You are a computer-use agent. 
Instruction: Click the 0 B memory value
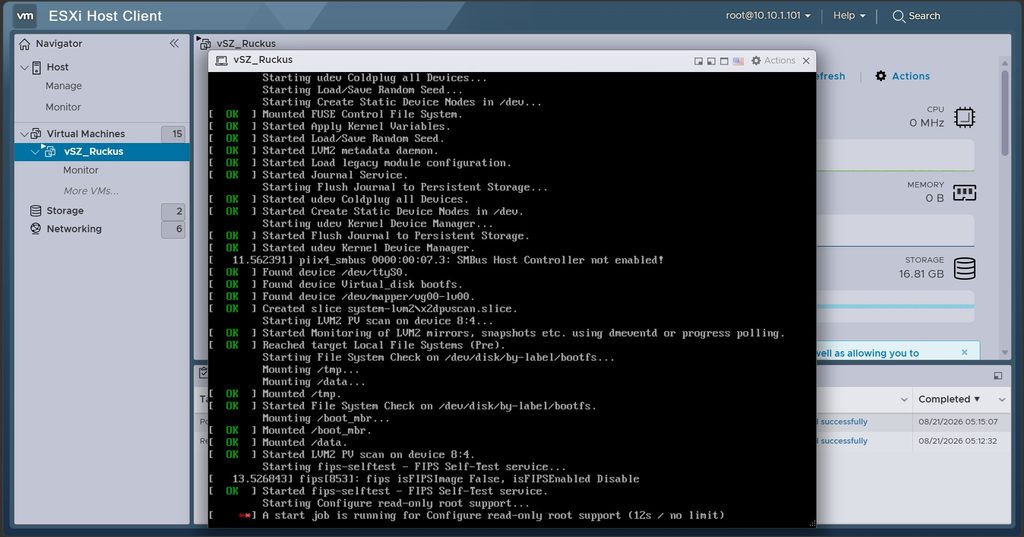click(935, 198)
